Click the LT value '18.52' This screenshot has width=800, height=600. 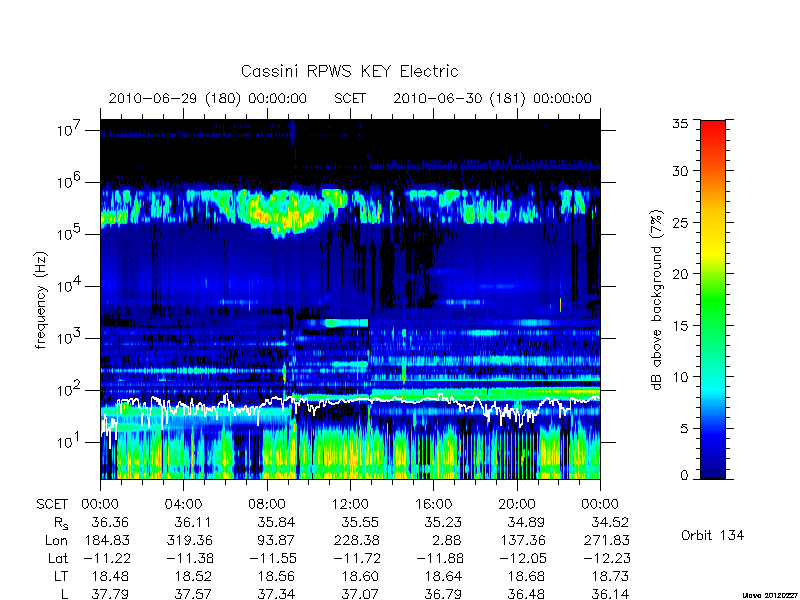(192, 576)
